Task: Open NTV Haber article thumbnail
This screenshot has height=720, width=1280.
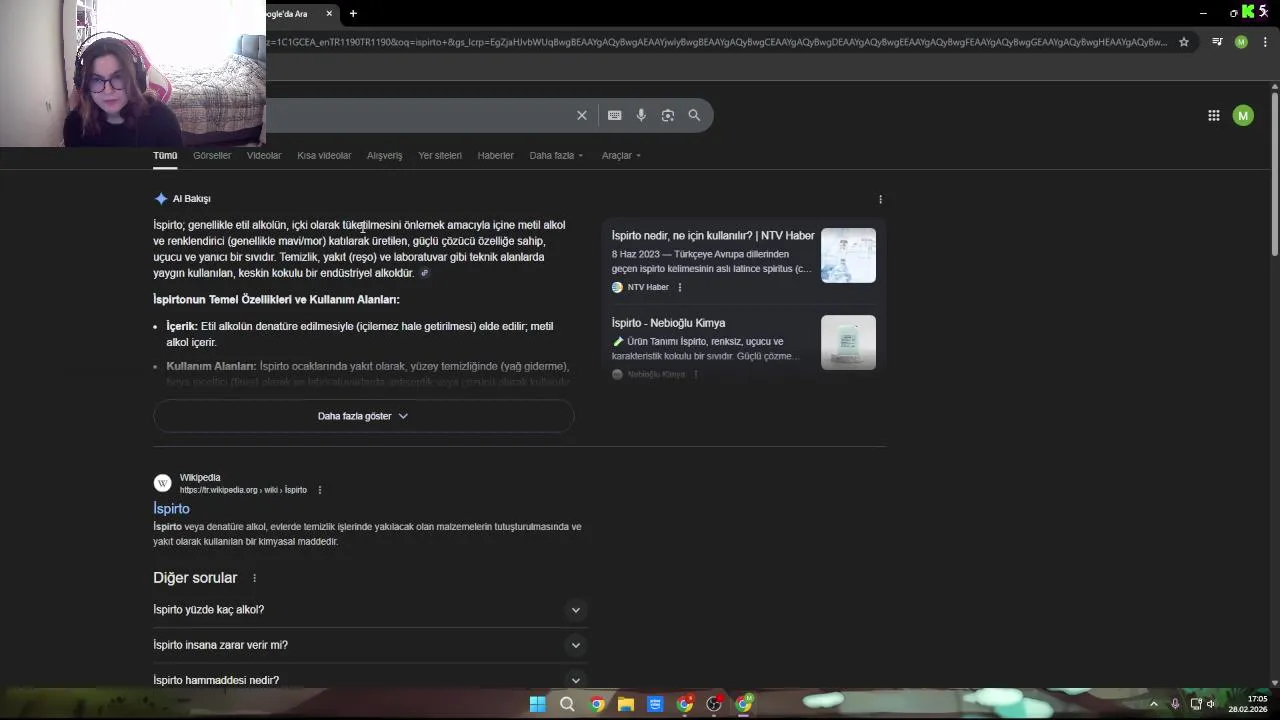Action: pos(848,255)
